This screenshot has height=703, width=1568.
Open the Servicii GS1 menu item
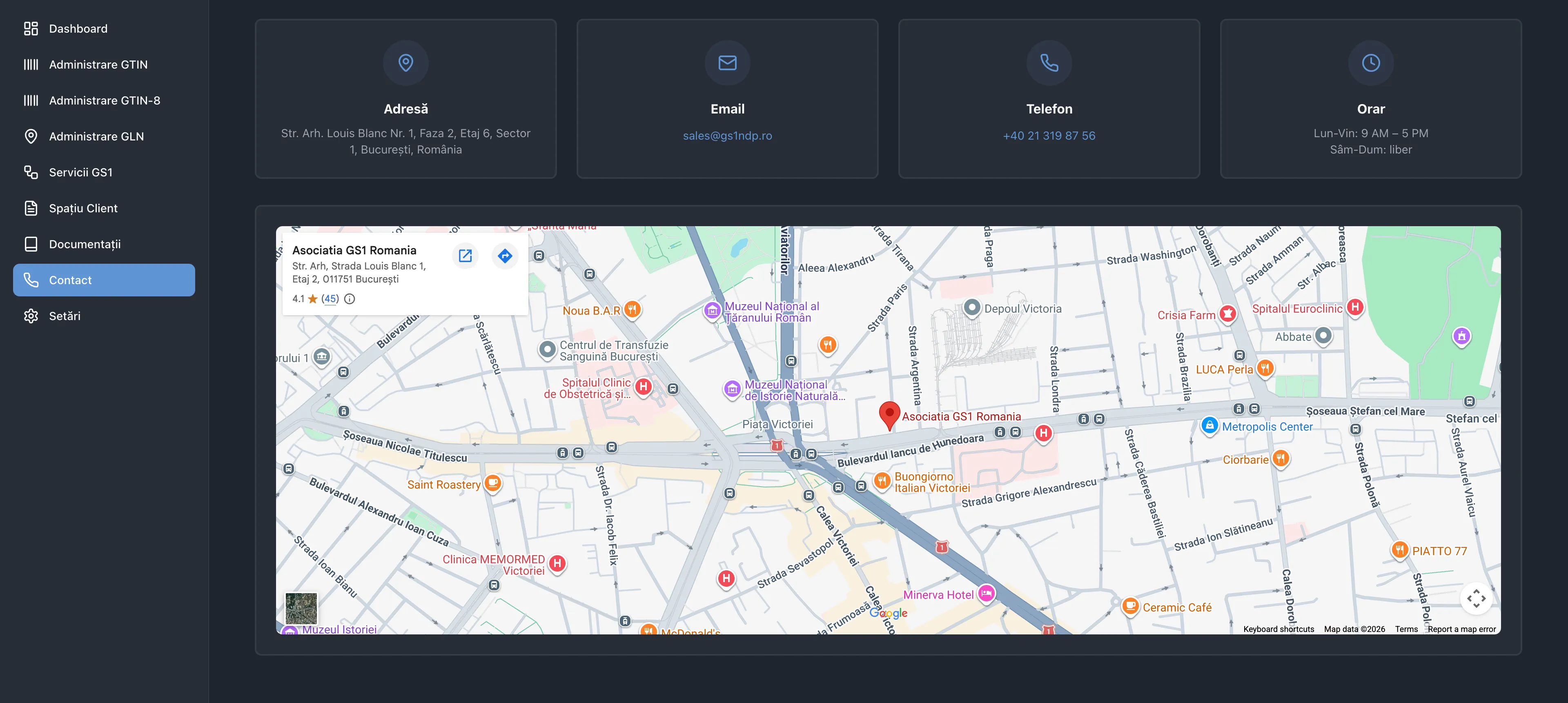pyautogui.click(x=80, y=172)
